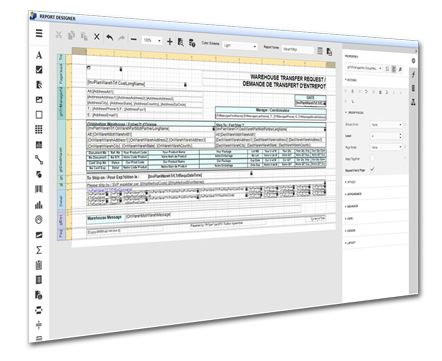This screenshot has width=442, height=361.
Task: Open the hamburger menu
Action: [x=39, y=33]
